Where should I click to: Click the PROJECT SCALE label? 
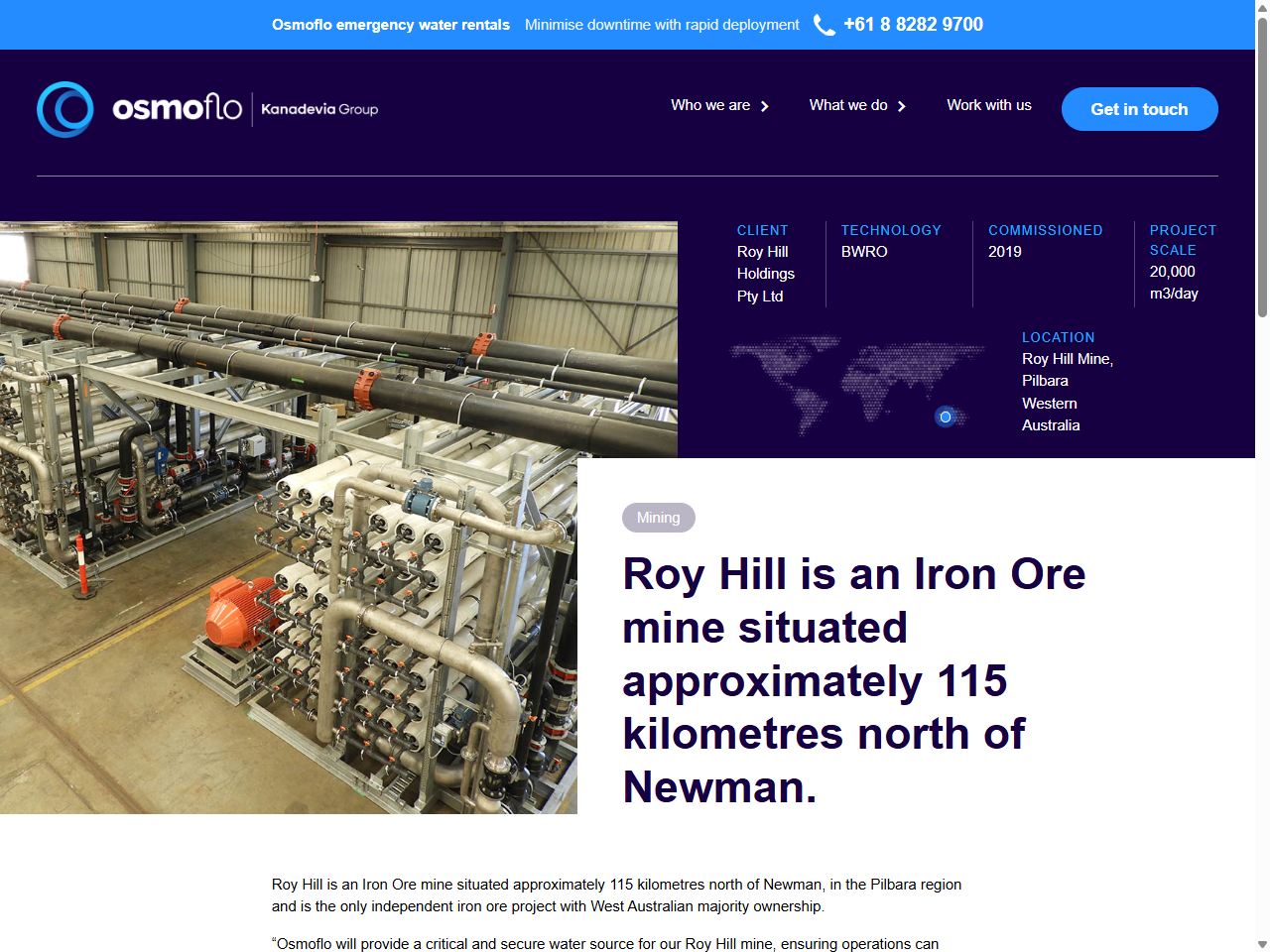point(1183,240)
